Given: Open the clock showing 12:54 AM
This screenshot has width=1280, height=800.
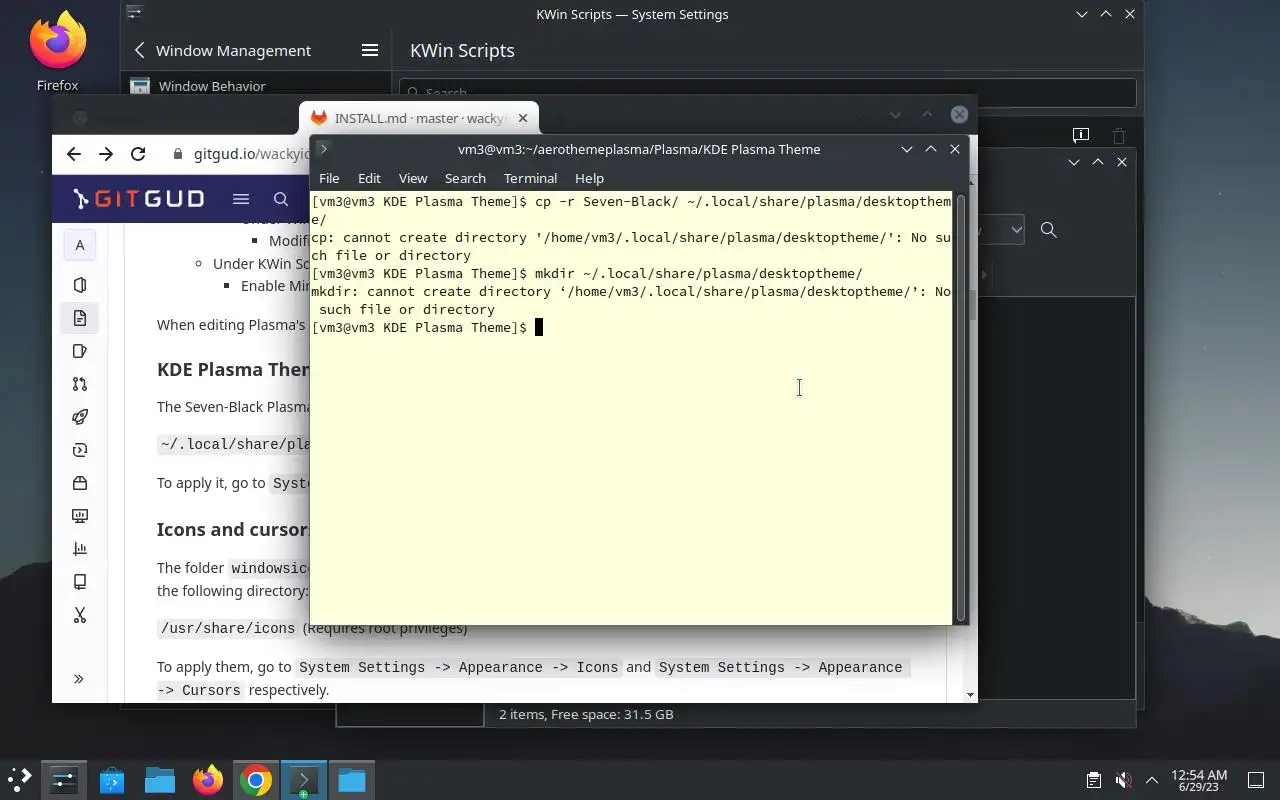Looking at the screenshot, I should click(x=1199, y=780).
